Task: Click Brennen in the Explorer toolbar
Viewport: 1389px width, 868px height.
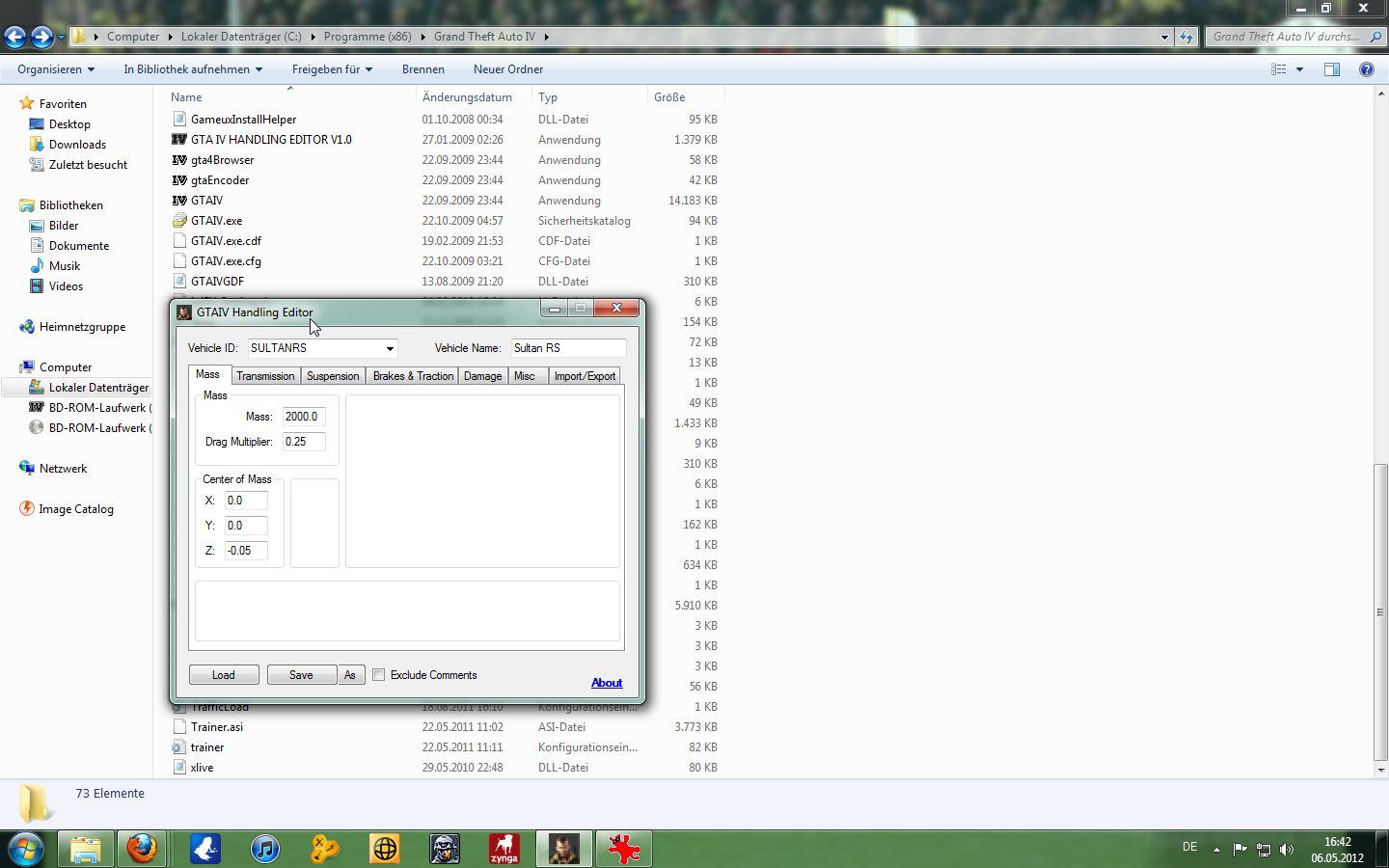Action: click(423, 69)
